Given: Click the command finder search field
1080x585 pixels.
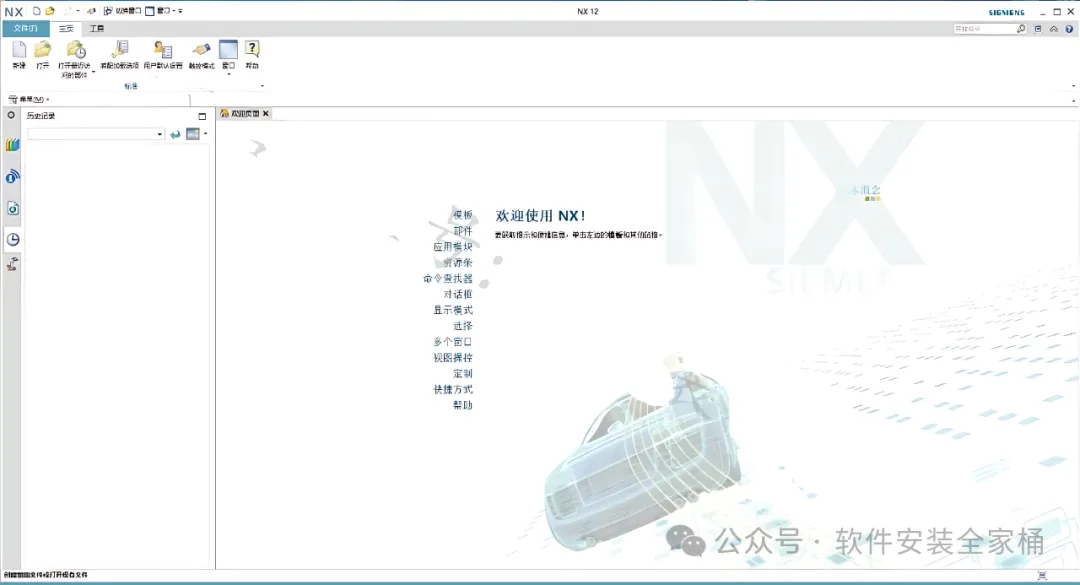Looking at the screenshot, I should pos(984,29).
